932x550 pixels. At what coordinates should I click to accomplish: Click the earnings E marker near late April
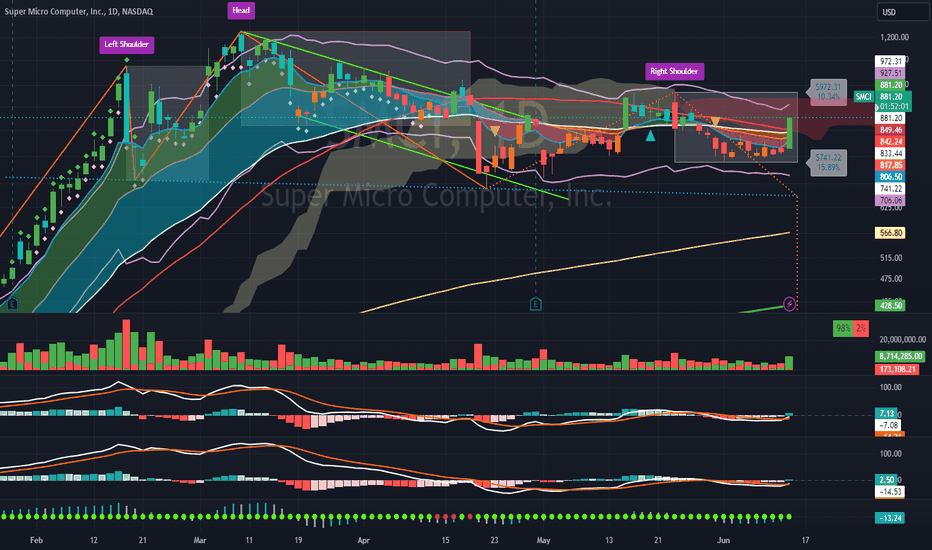[536, 304]
